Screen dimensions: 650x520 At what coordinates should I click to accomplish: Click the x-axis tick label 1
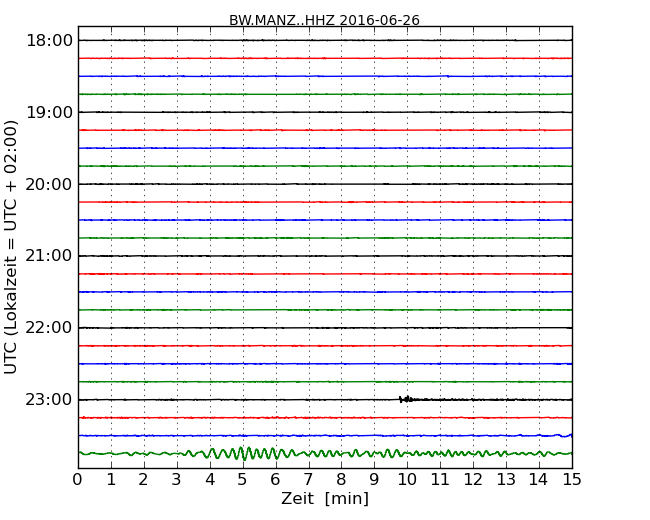pos(111,480)
